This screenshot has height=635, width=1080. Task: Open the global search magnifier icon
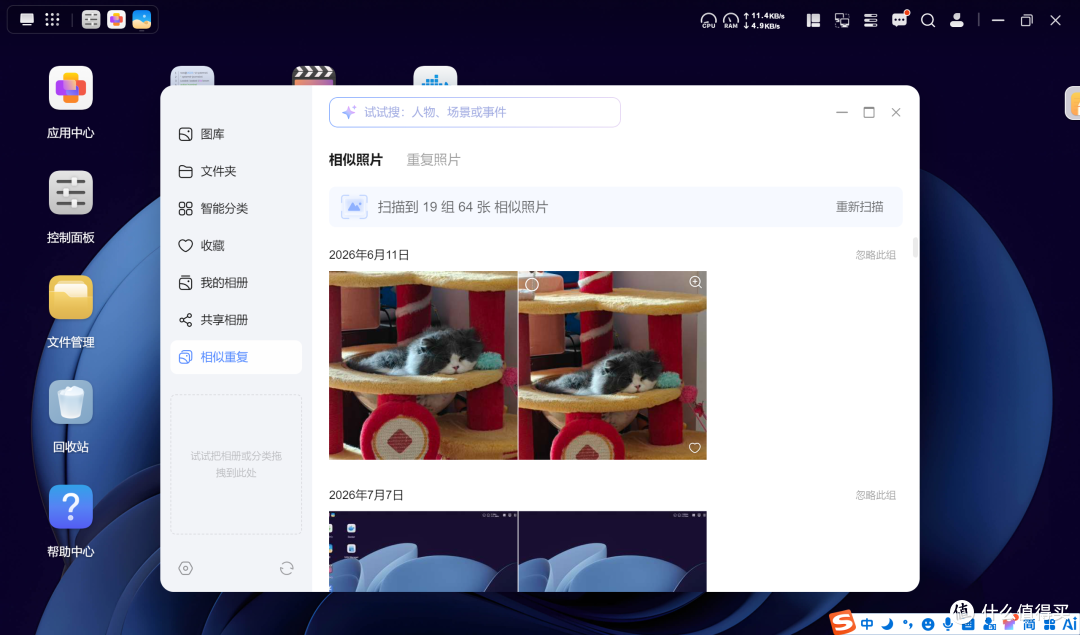click(x=928, y=21)
